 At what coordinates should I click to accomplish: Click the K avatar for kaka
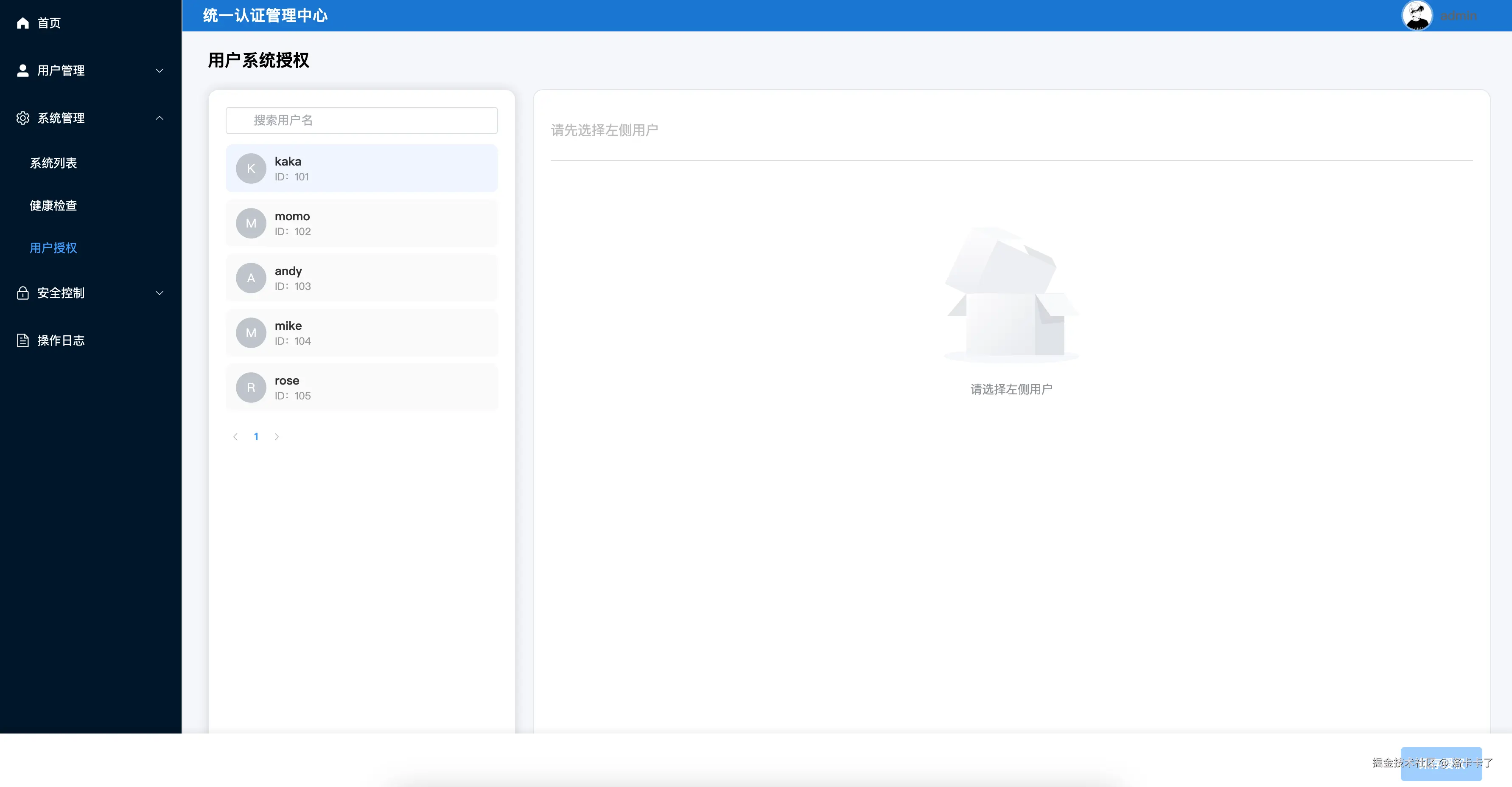(251, 169)
